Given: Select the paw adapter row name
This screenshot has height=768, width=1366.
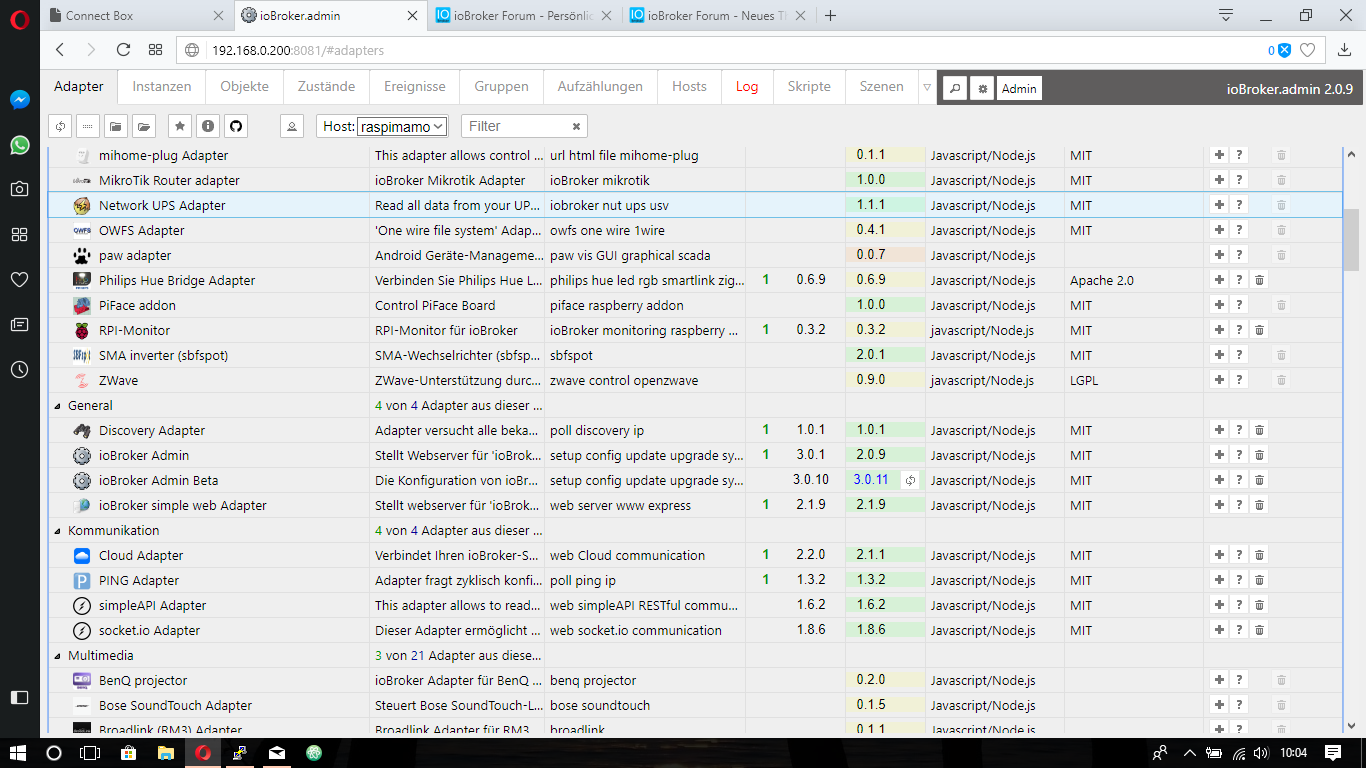Looking at the screenshot, I should (x=135, y=255).
